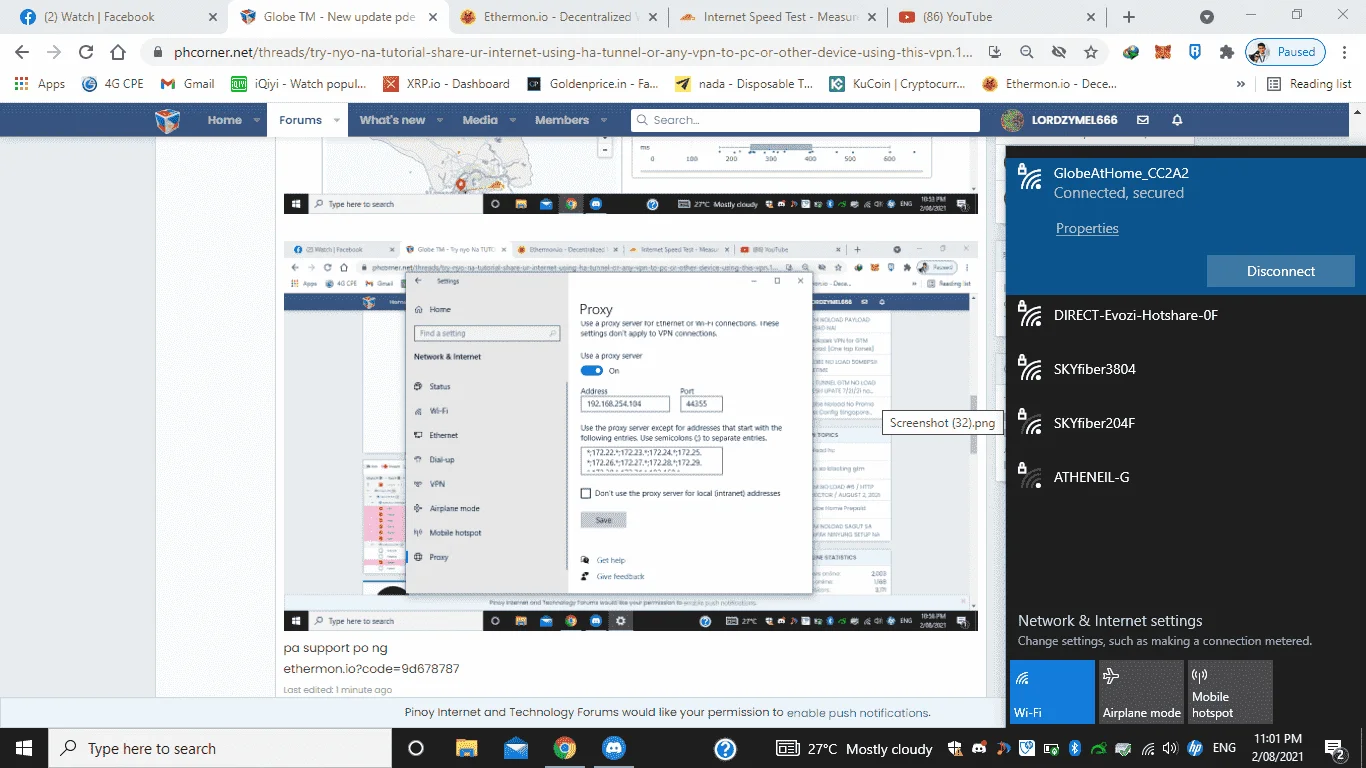Toggle the Wi-Fi quick action tile
Image resolution: width=1366 pixels, height=768 pixels.
(x=1052, y=692)
